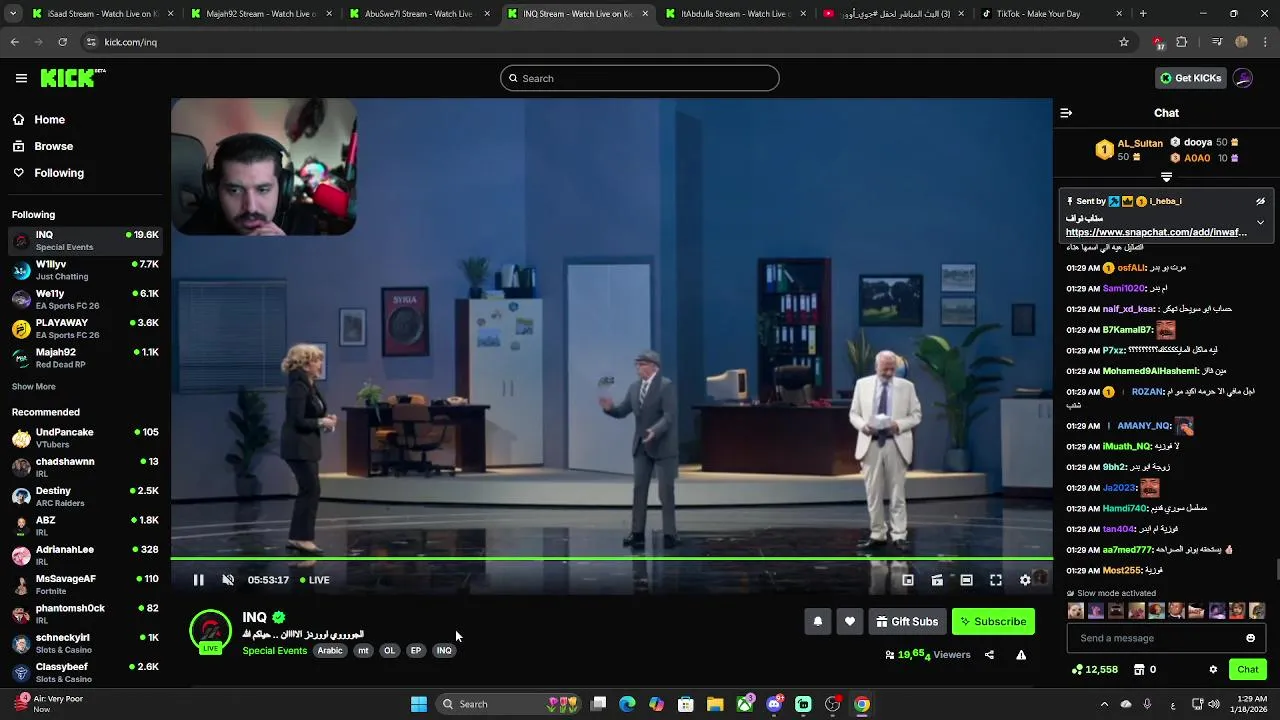Expand Following list with Show More

coord(34,387)
